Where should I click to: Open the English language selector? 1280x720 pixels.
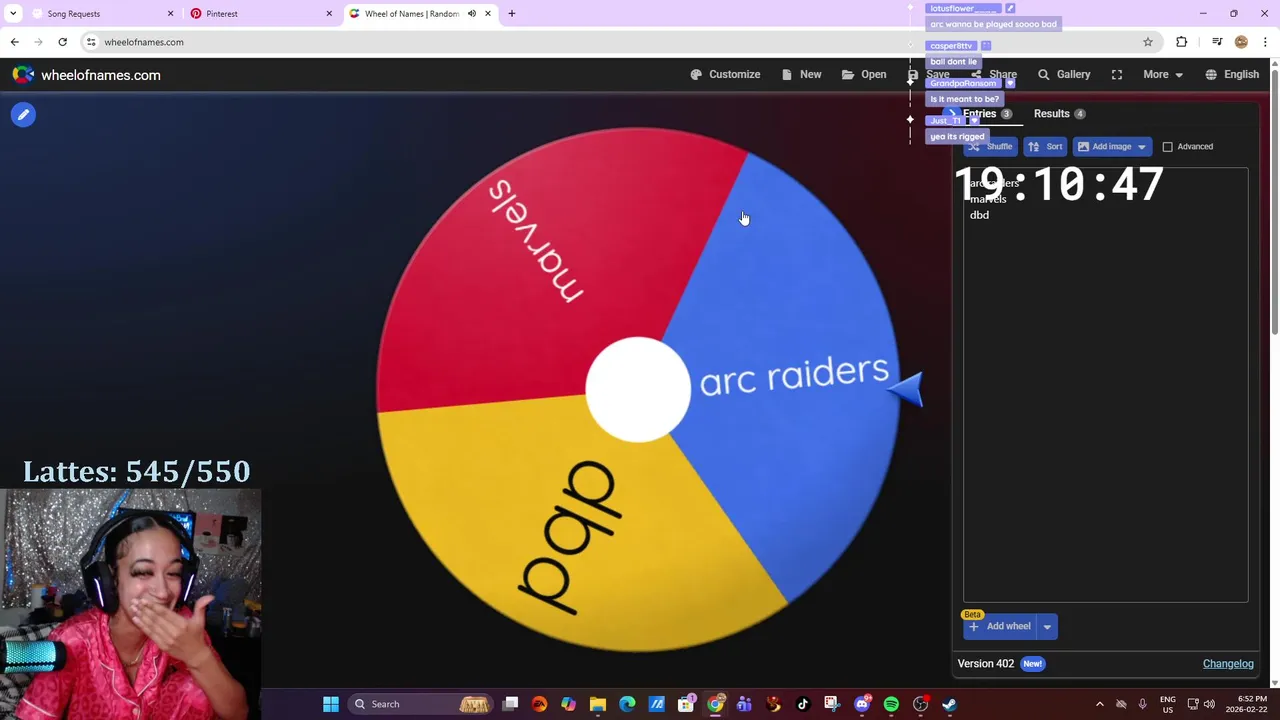(x=1232, y=75)
